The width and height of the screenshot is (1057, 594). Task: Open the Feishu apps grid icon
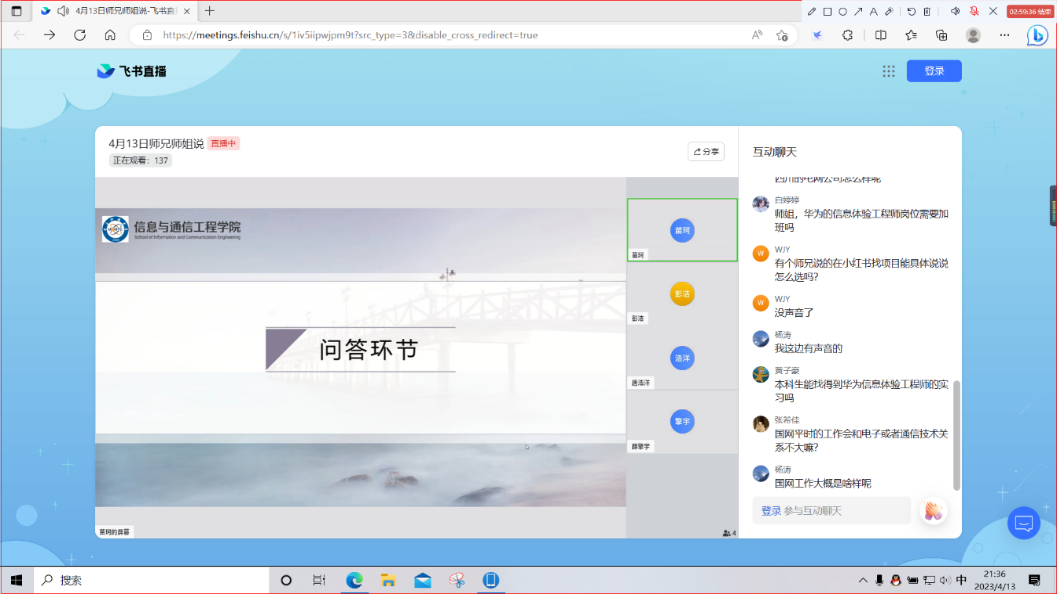click(888, 71)
